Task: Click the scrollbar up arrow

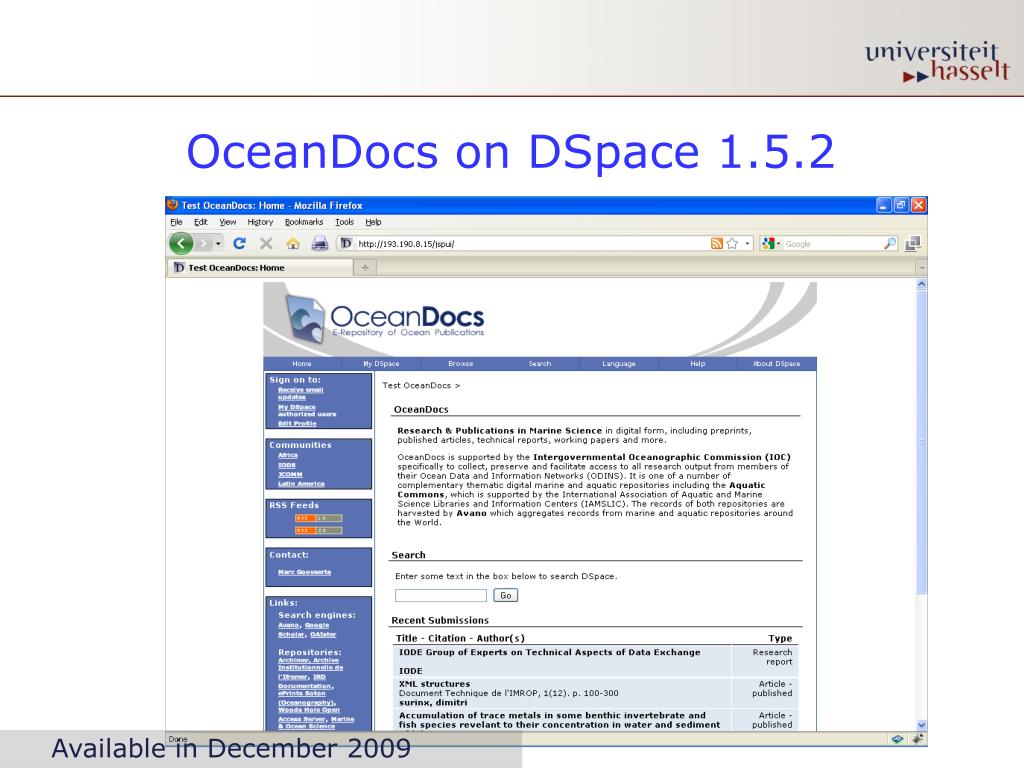Action: (921, 284)
